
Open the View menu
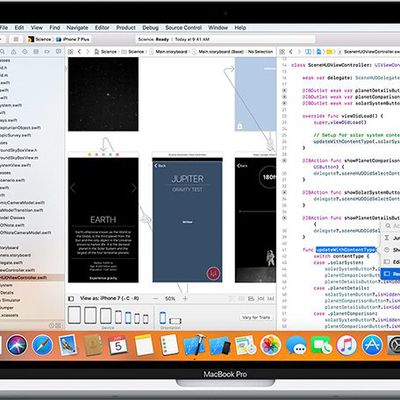click(x=36, y=28)
